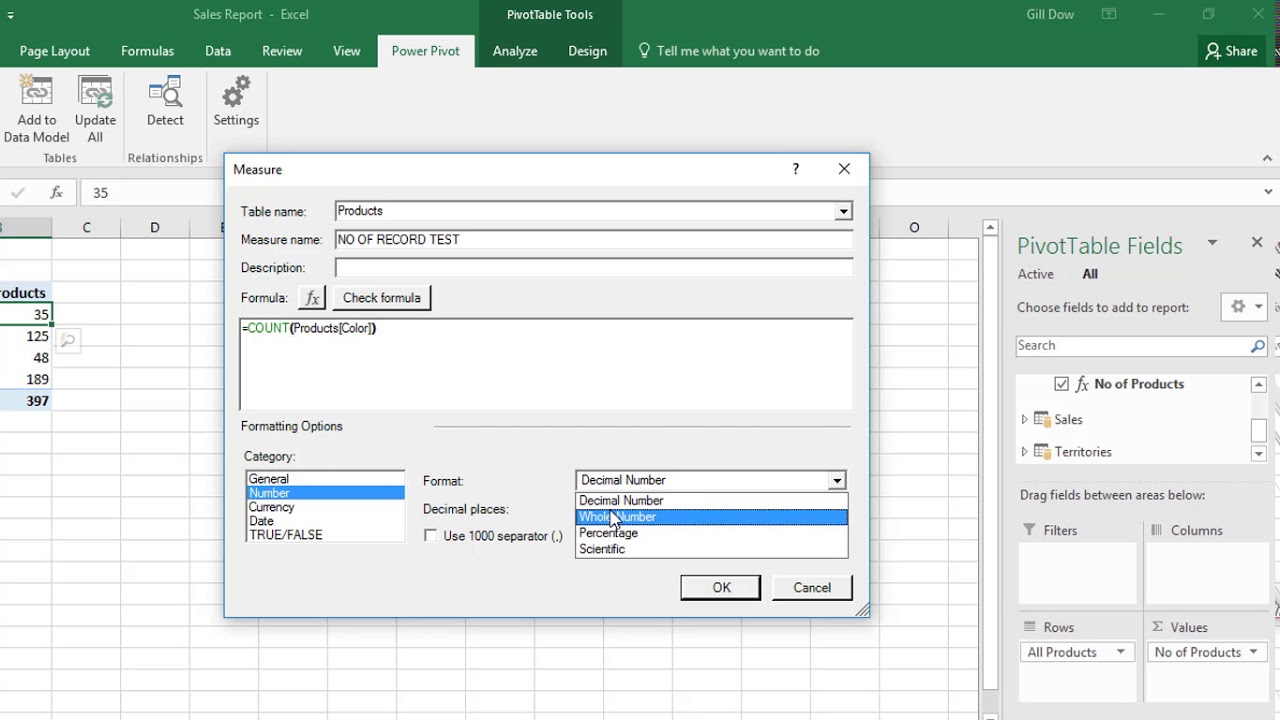Select Percentage in the Format list

(608, 533)
